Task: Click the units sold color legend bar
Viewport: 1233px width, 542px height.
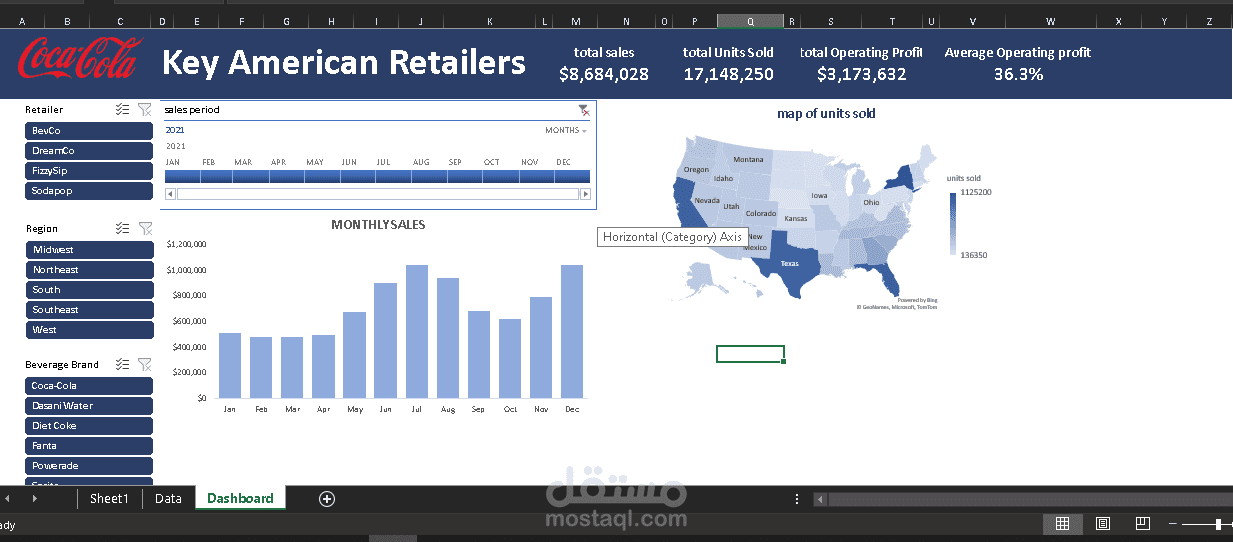Action: pos(954,223)
